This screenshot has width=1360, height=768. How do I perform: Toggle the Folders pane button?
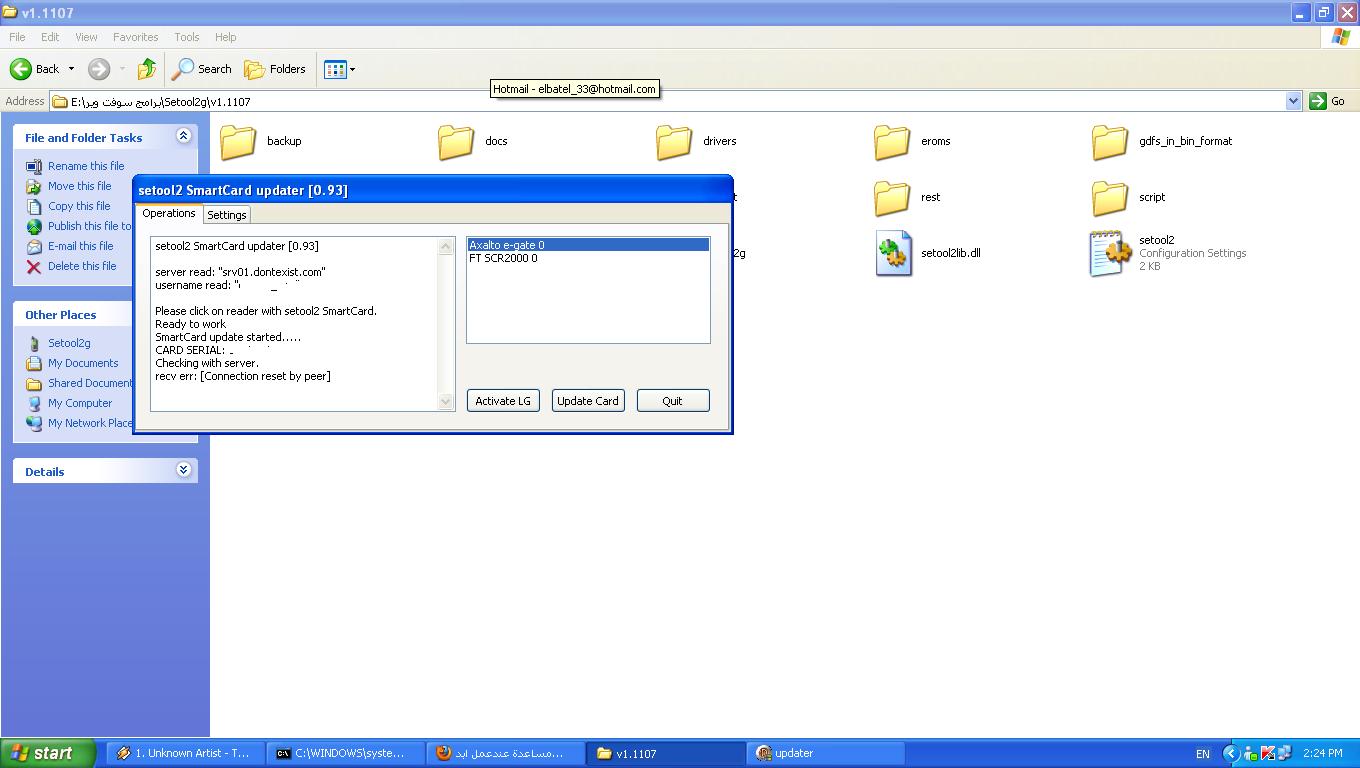(x=276, y=69)
